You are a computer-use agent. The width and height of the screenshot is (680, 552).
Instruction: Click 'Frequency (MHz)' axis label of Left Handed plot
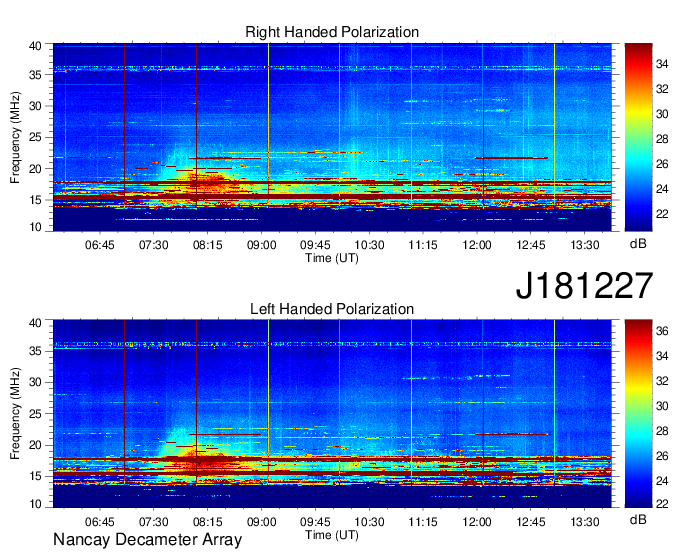tap(15, 414)
